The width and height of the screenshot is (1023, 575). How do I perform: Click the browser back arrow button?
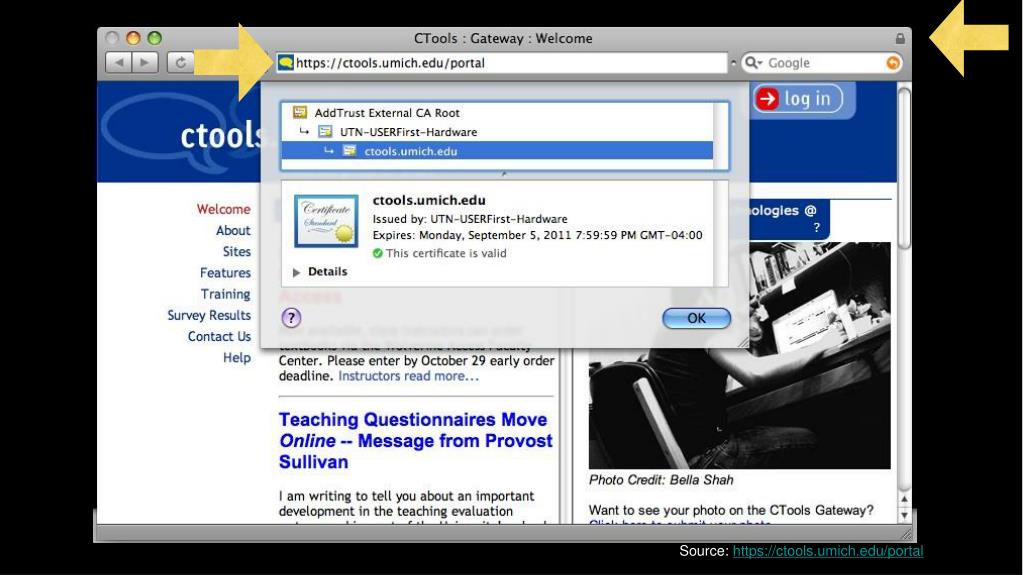[119, 63]
